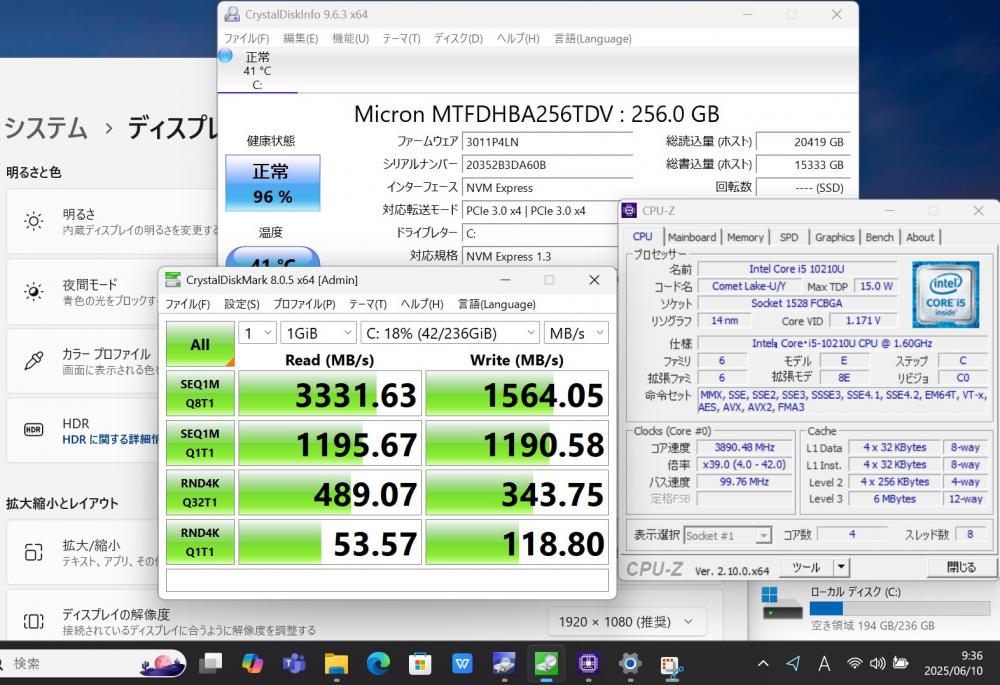Show hidden system tray icons
The height and width of the screenshot is (685, 1000).
tap(763, 664)
